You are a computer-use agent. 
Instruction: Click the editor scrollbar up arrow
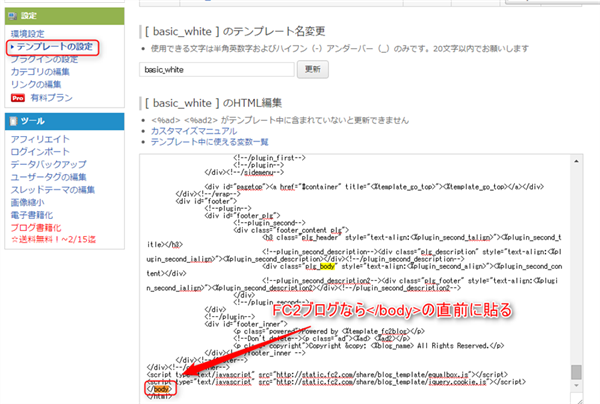click(576, 161)
